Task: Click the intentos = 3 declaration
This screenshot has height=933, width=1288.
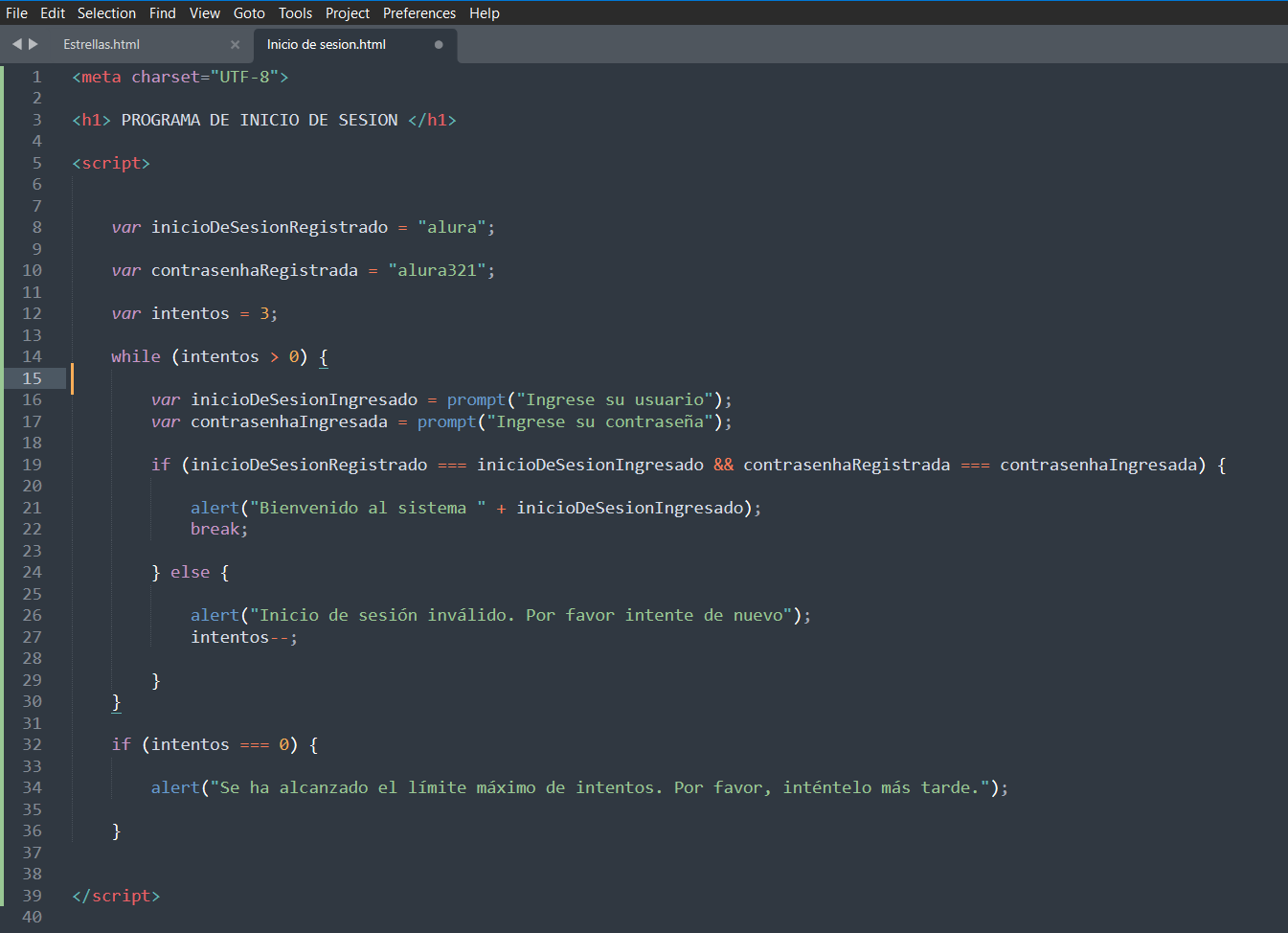Action: point(194,313)
